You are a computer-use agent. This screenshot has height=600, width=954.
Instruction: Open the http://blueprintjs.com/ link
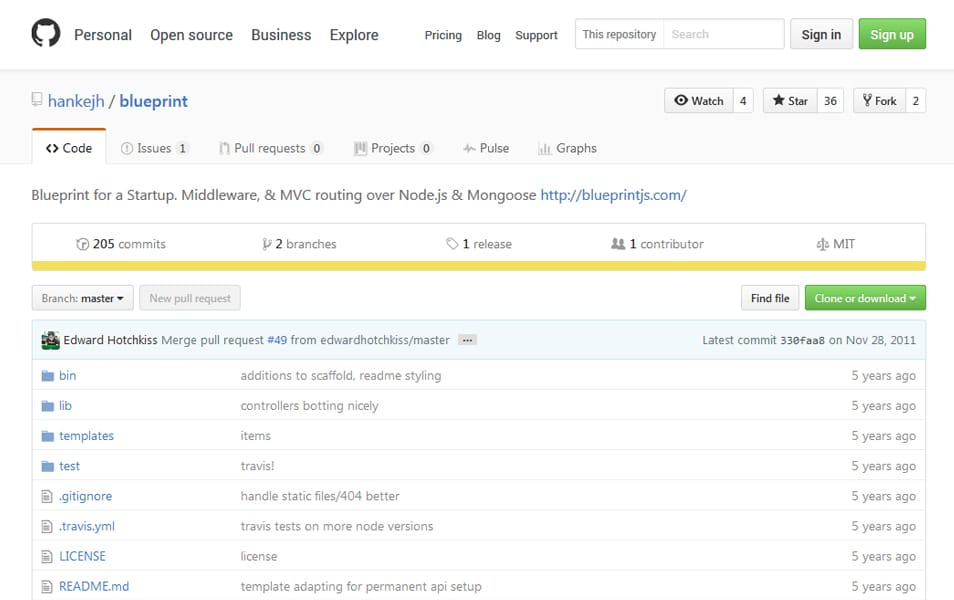click(613, 195)
